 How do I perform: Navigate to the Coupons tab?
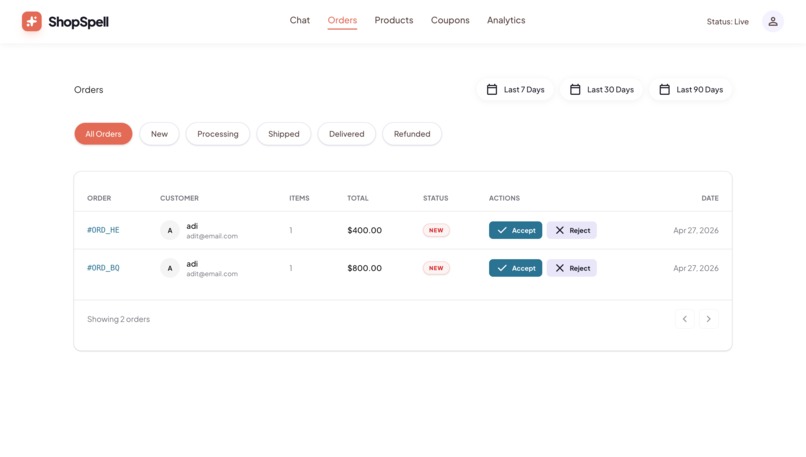[x=450, y=20]
